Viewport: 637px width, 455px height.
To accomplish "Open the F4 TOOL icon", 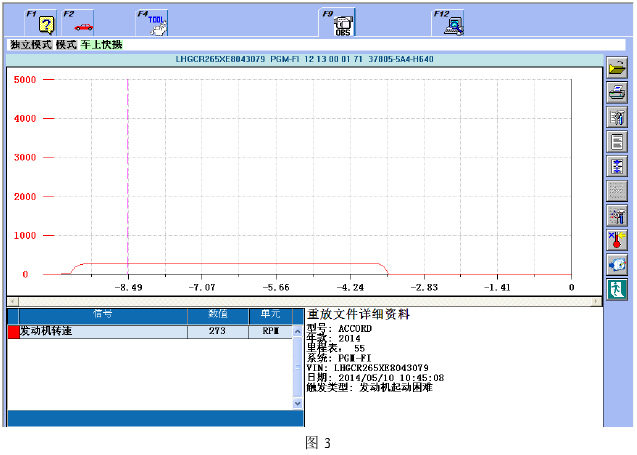I will (x=152, y=23).
